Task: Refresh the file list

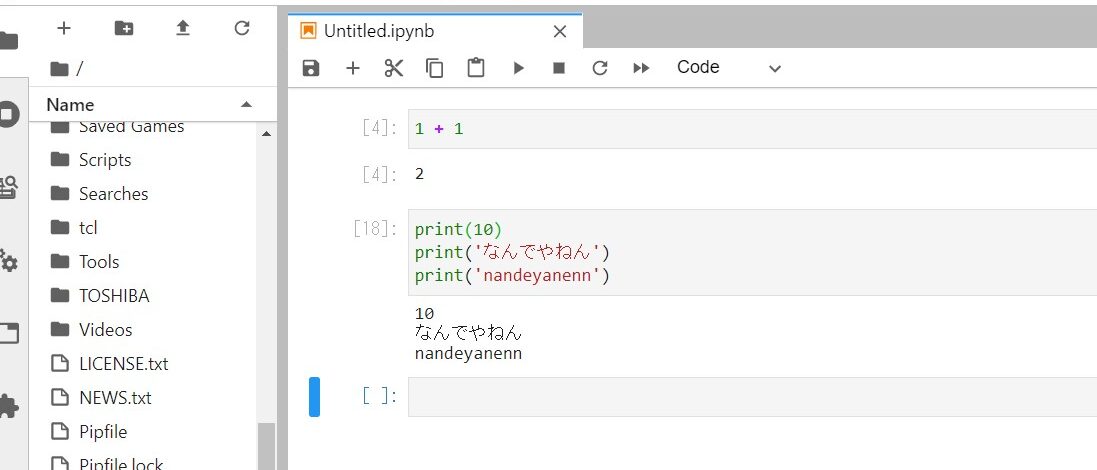Action: point(241,28)
